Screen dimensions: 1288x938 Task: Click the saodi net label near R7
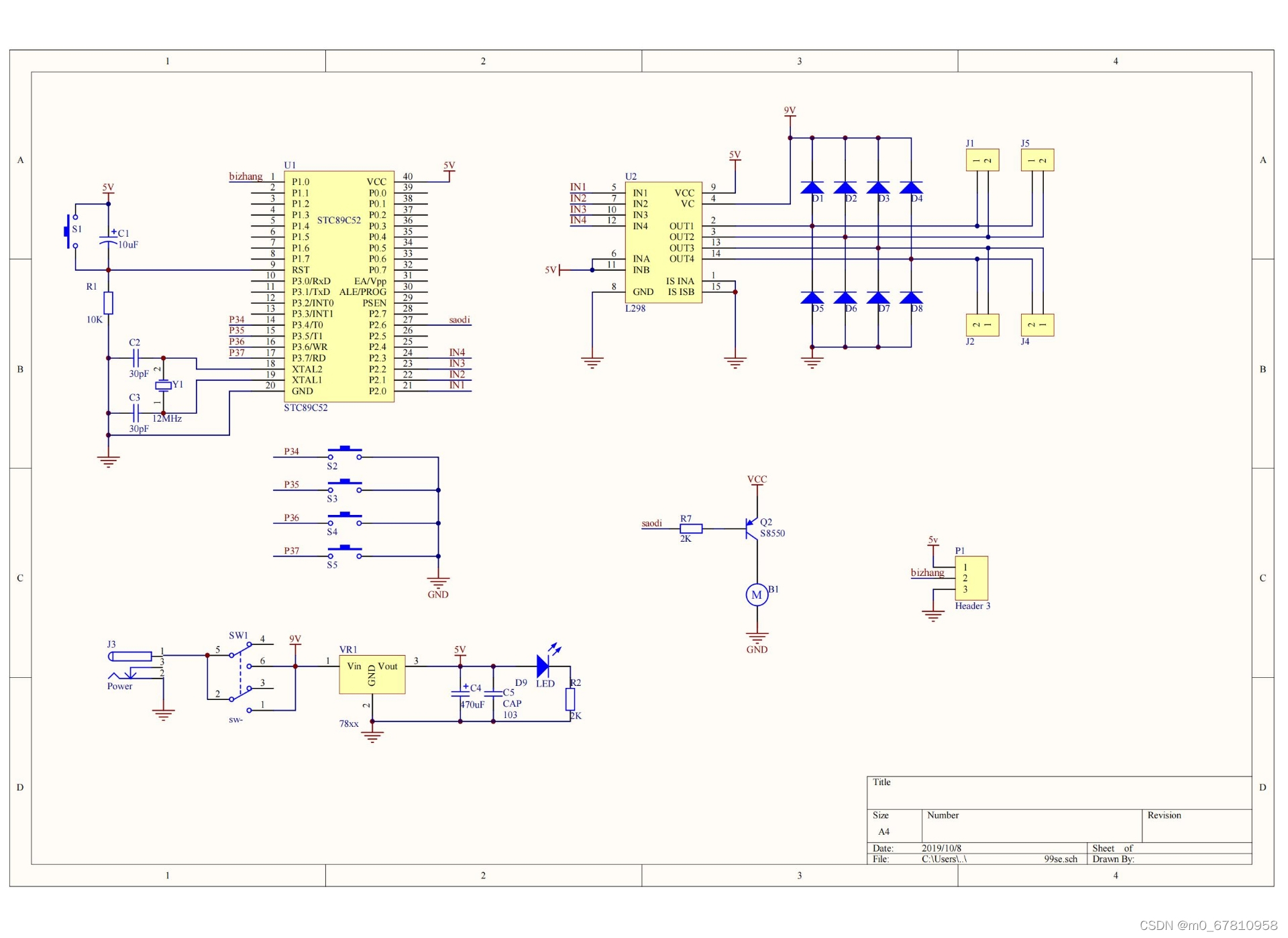pos(651,523)
